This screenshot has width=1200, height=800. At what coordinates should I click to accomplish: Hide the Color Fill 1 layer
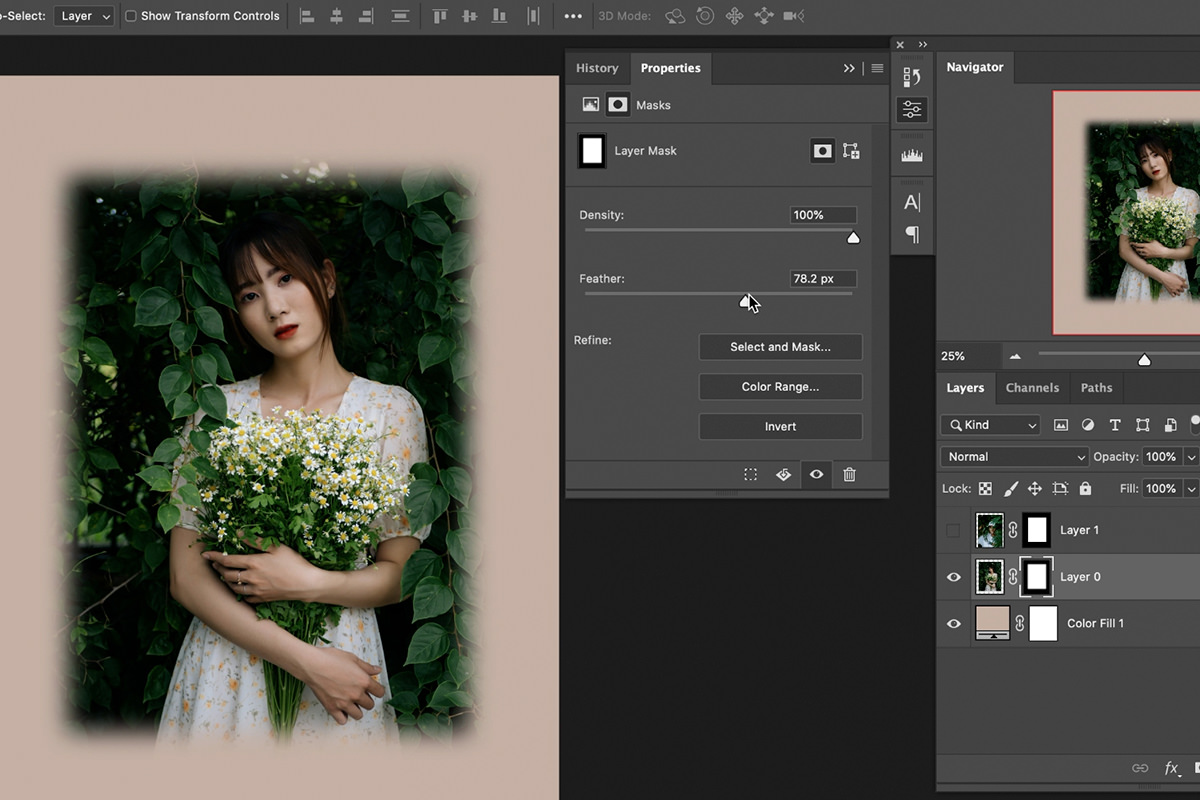pyautogui.click(x=953, y=623)
